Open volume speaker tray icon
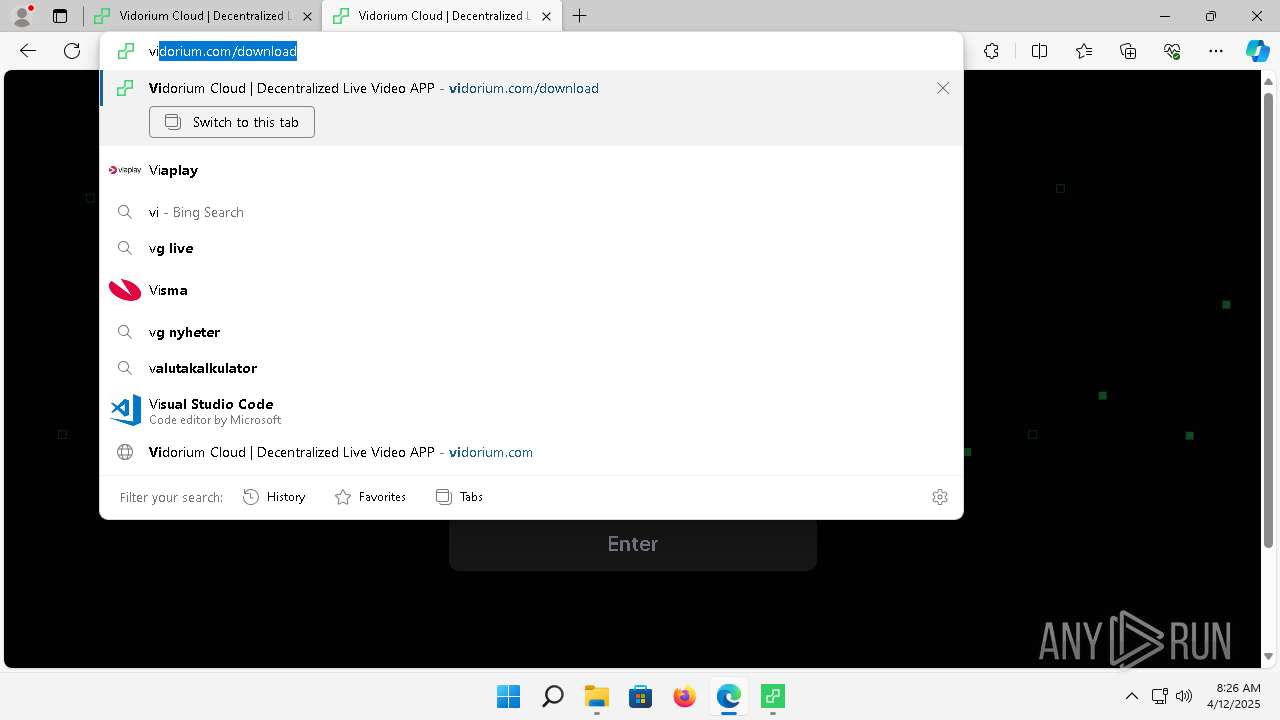 pyautogui.click(x=1184, y=696)
